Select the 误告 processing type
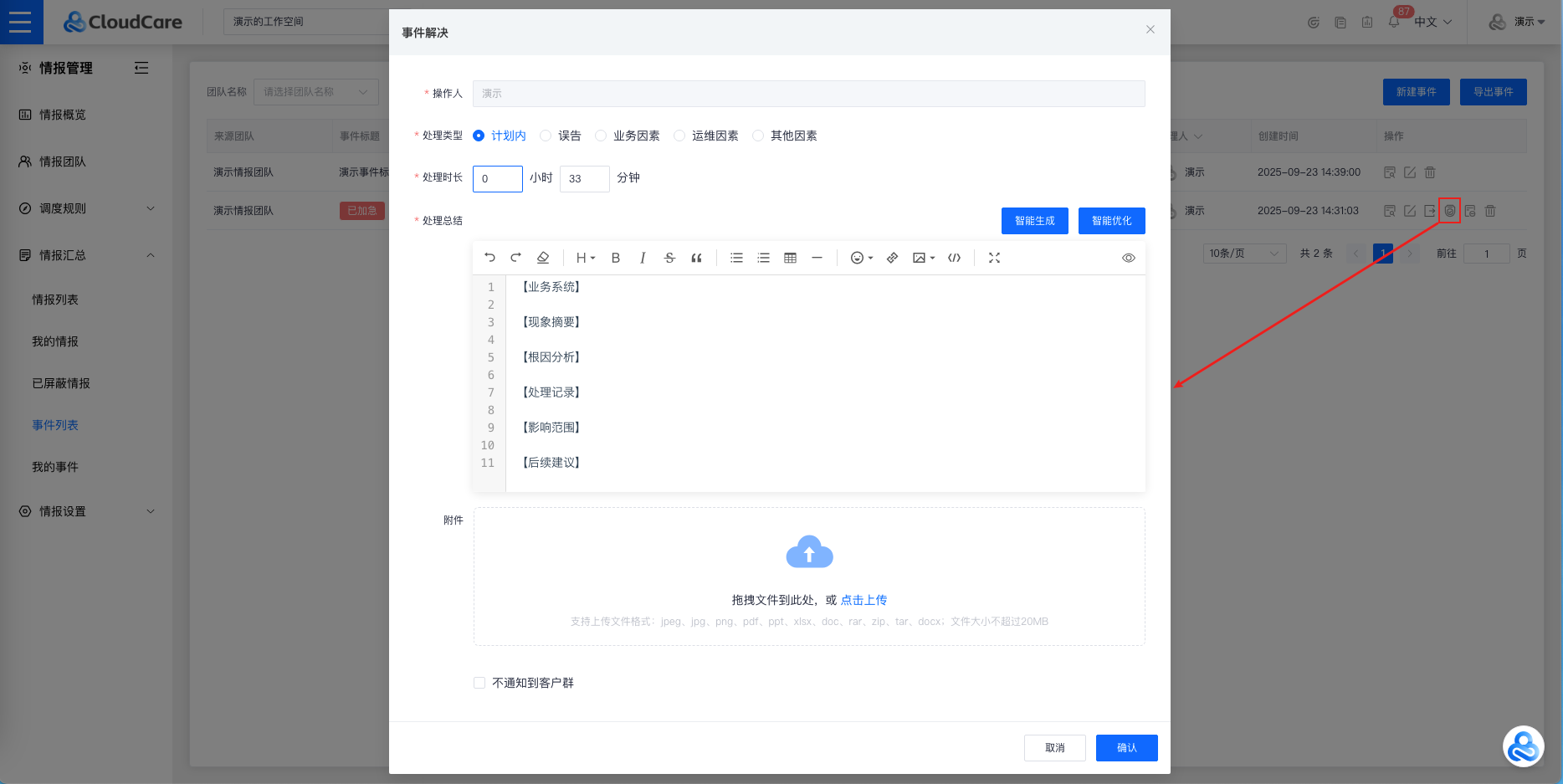The width and height of the screenshot is (1563, 784). coord(546,136)
